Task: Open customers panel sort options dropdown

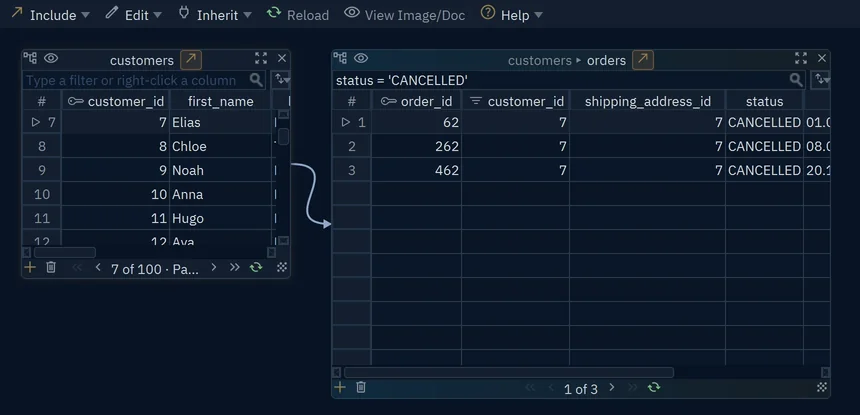Action: (281, 80)
